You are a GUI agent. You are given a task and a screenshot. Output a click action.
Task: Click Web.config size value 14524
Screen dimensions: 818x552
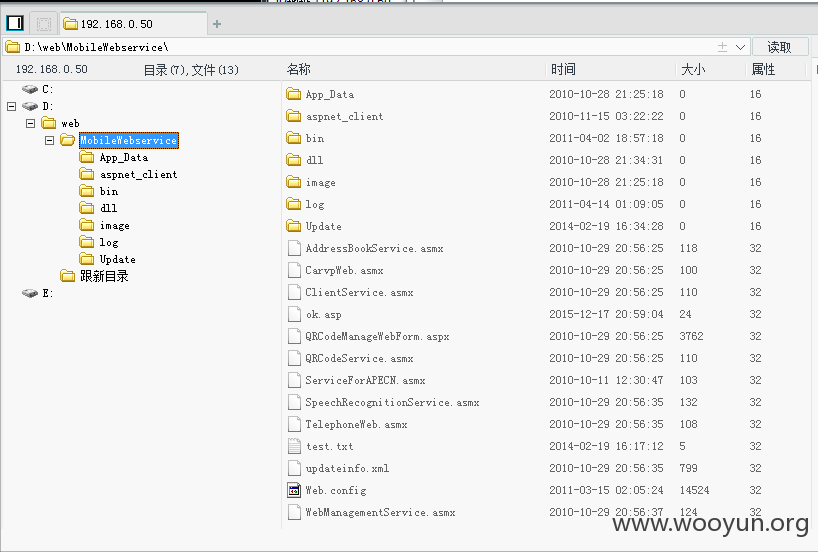[x=694, y=490]
